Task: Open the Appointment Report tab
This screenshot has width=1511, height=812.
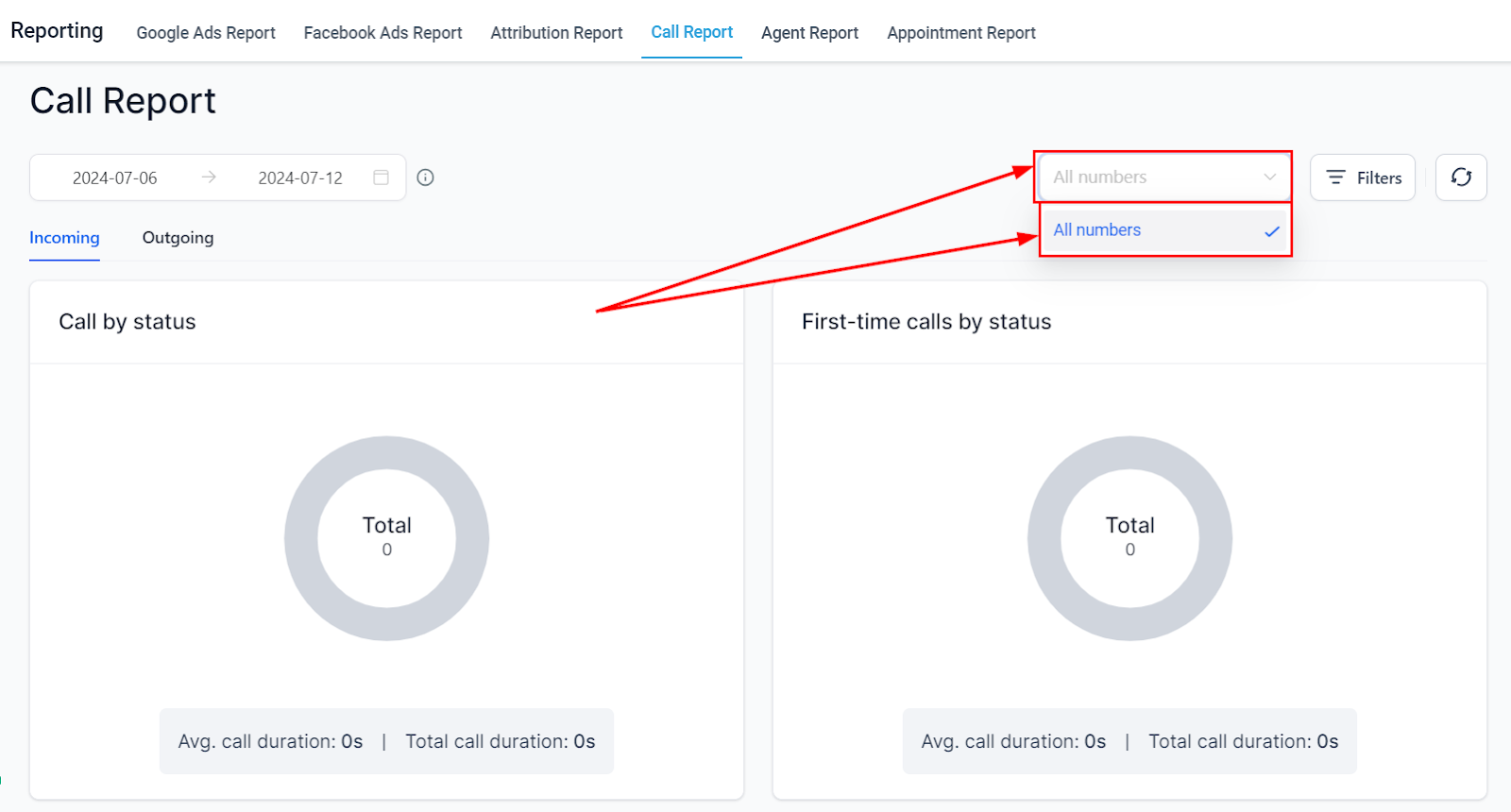Action: (961, 33)
